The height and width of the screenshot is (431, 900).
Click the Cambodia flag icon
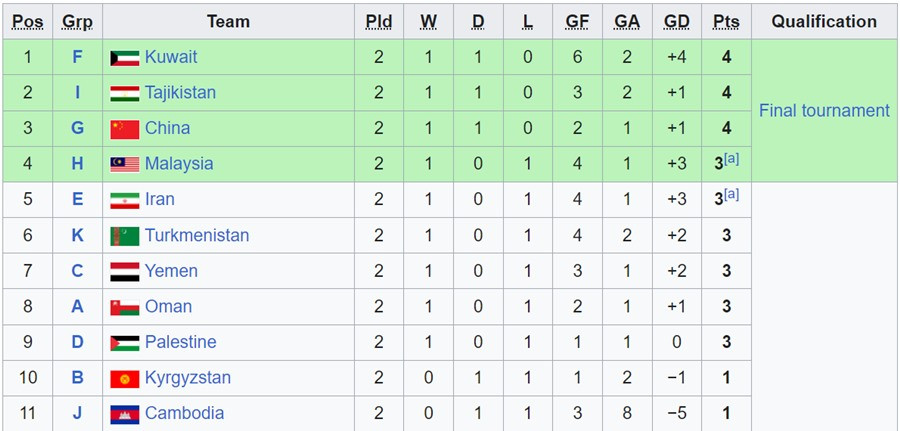(x=124, y=413)
